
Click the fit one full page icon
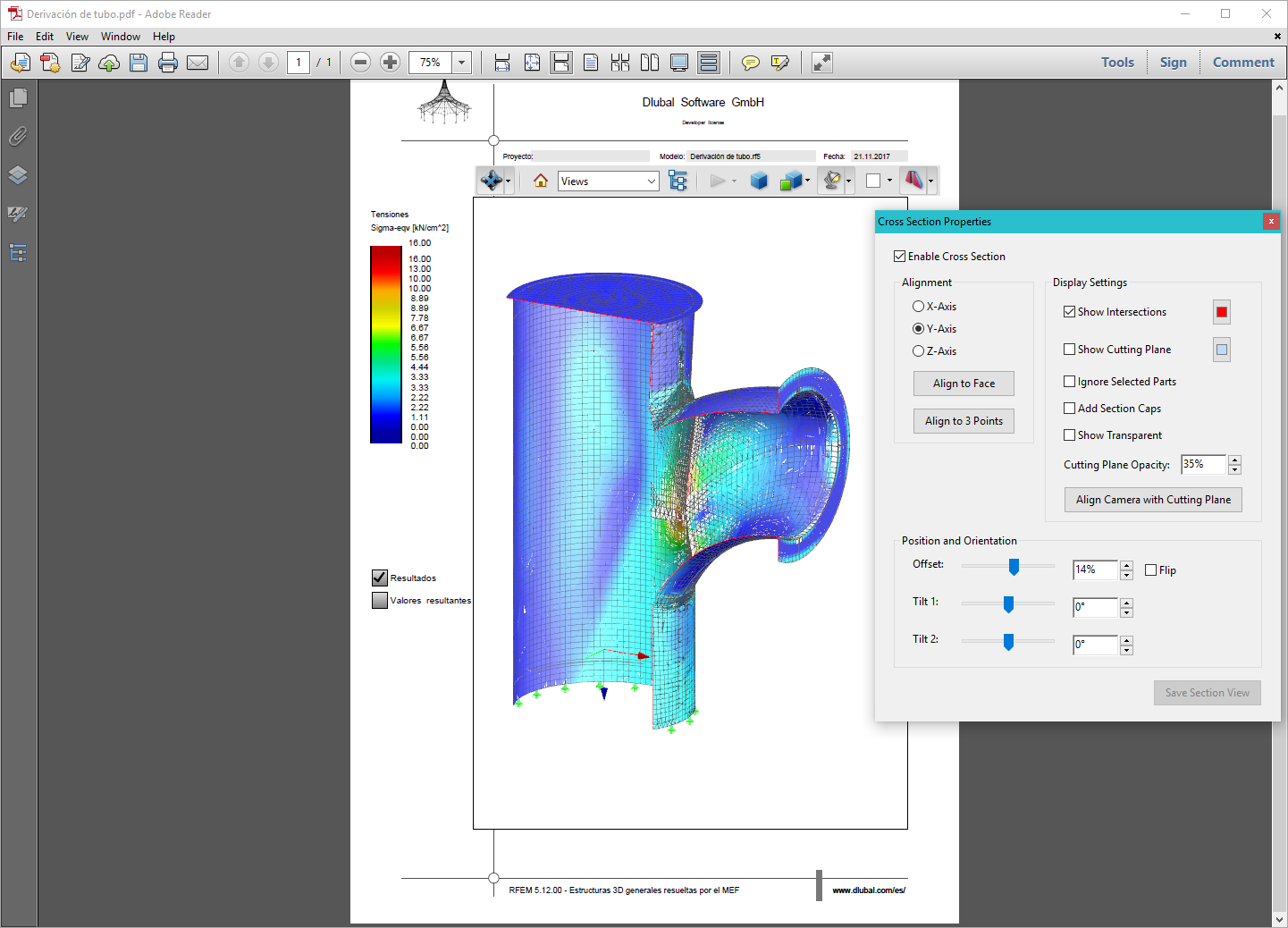(x=532, y=63)
